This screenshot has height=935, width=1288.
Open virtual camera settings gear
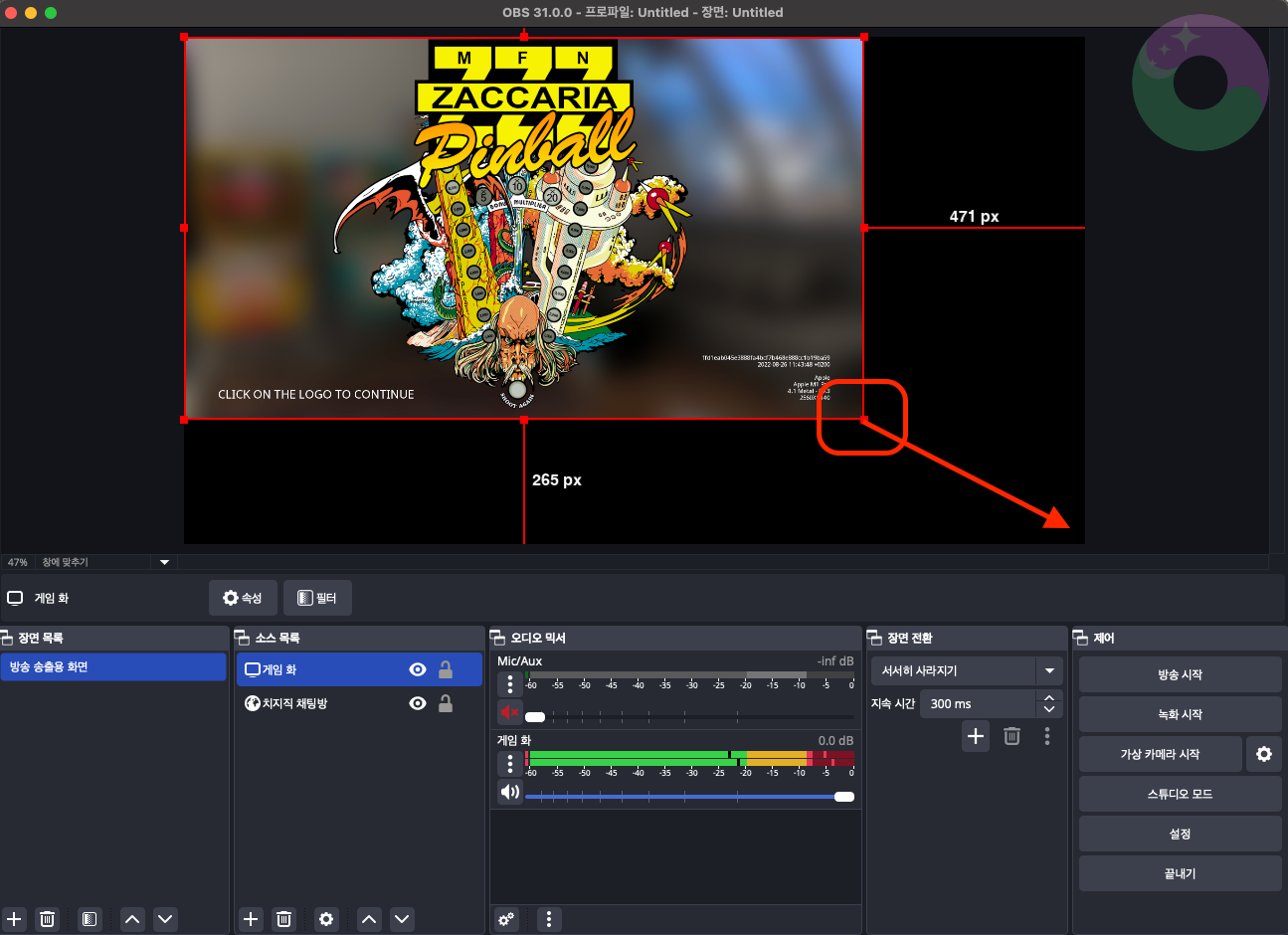coord(1264,754)
